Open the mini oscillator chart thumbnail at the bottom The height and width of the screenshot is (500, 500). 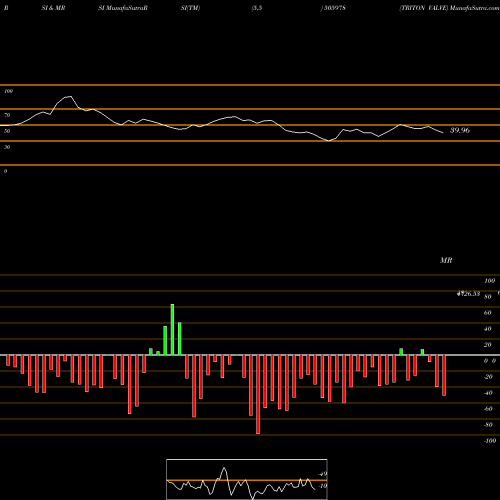pos(247,479)
